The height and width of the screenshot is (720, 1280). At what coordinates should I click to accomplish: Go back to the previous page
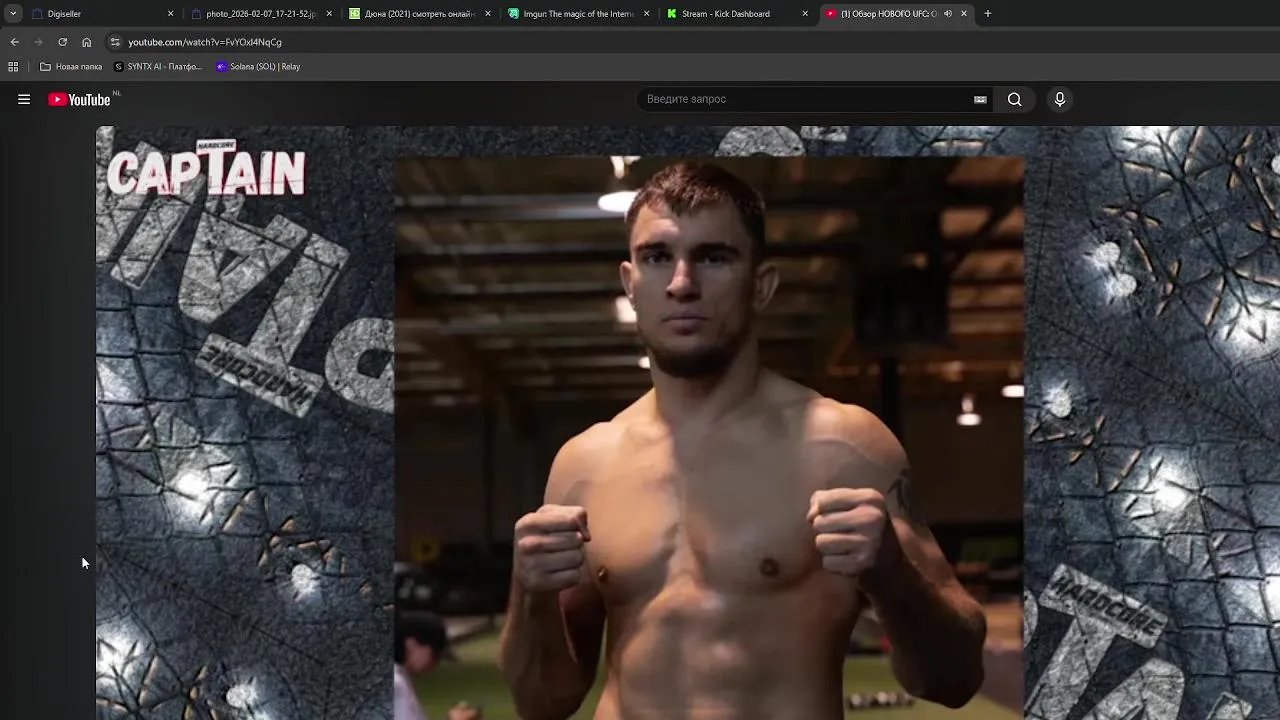pyautogui.click(x=14, y=42)
